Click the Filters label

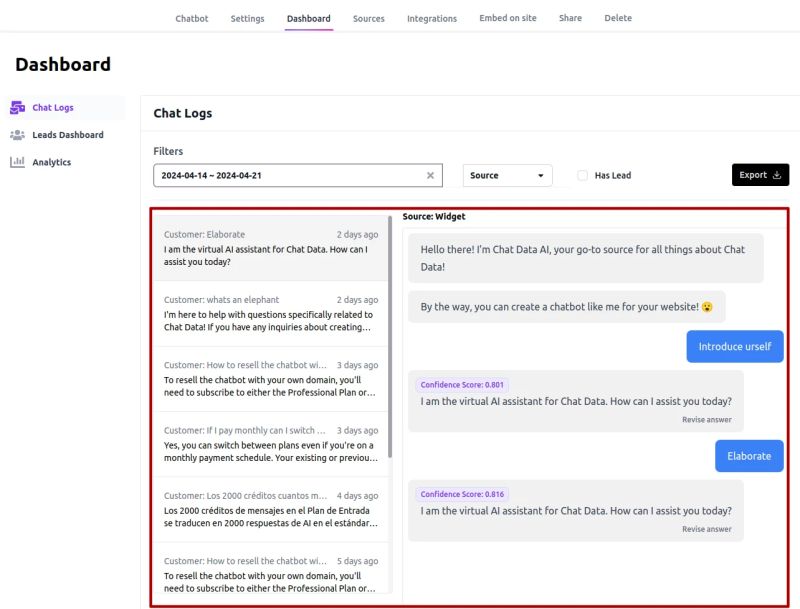click(168, 151)
